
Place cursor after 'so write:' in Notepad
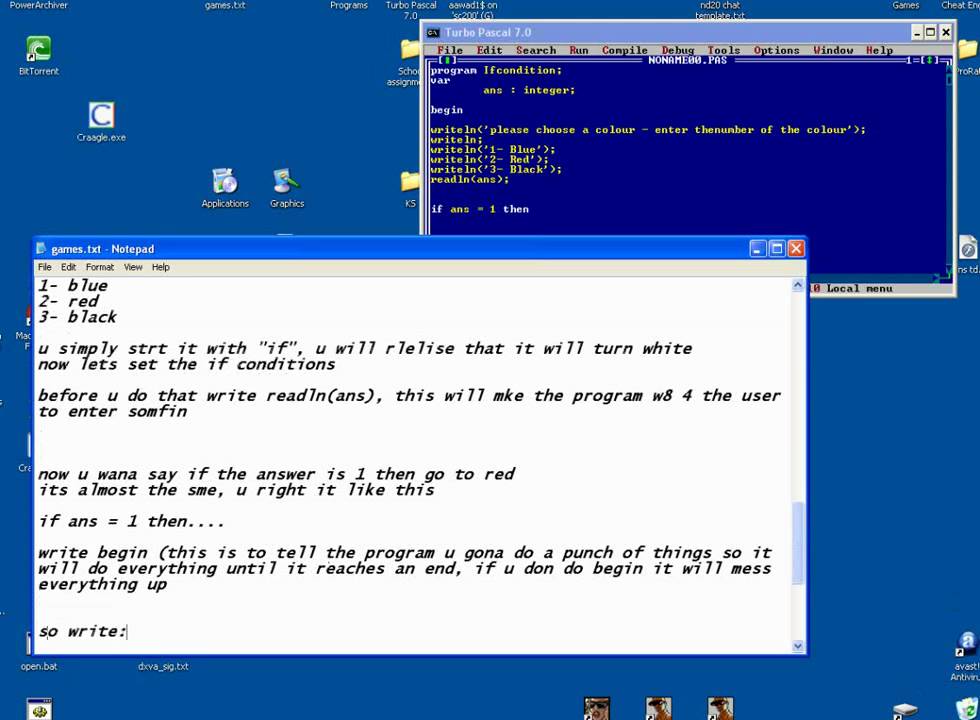click(127, 632)
